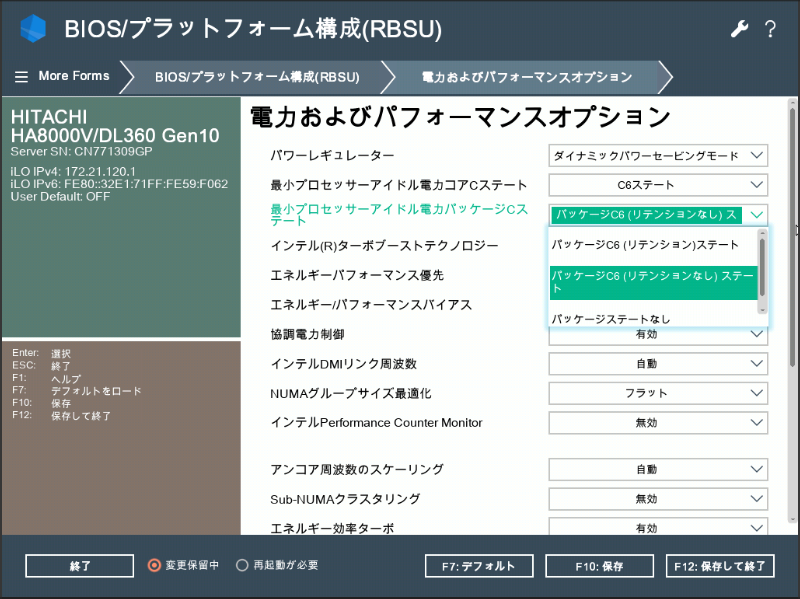
Task: Click the F7: デフォルトをロード help line
Action: (x=77, y=391)
